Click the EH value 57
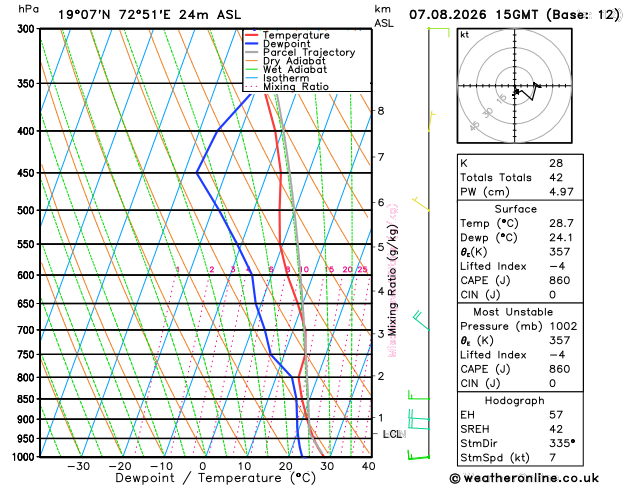The height and width of the screenshot is (486, 629). point(556,415)
